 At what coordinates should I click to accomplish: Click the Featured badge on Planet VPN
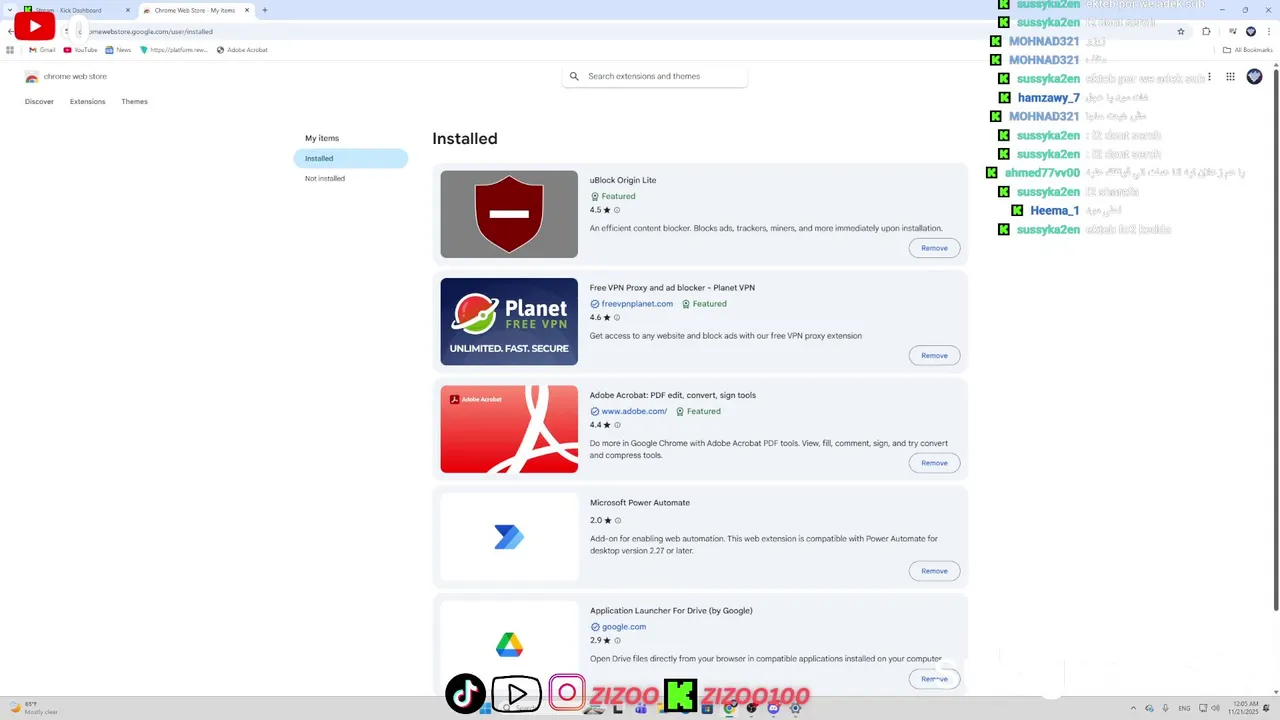pyautogui.click(x=704, y=304)
